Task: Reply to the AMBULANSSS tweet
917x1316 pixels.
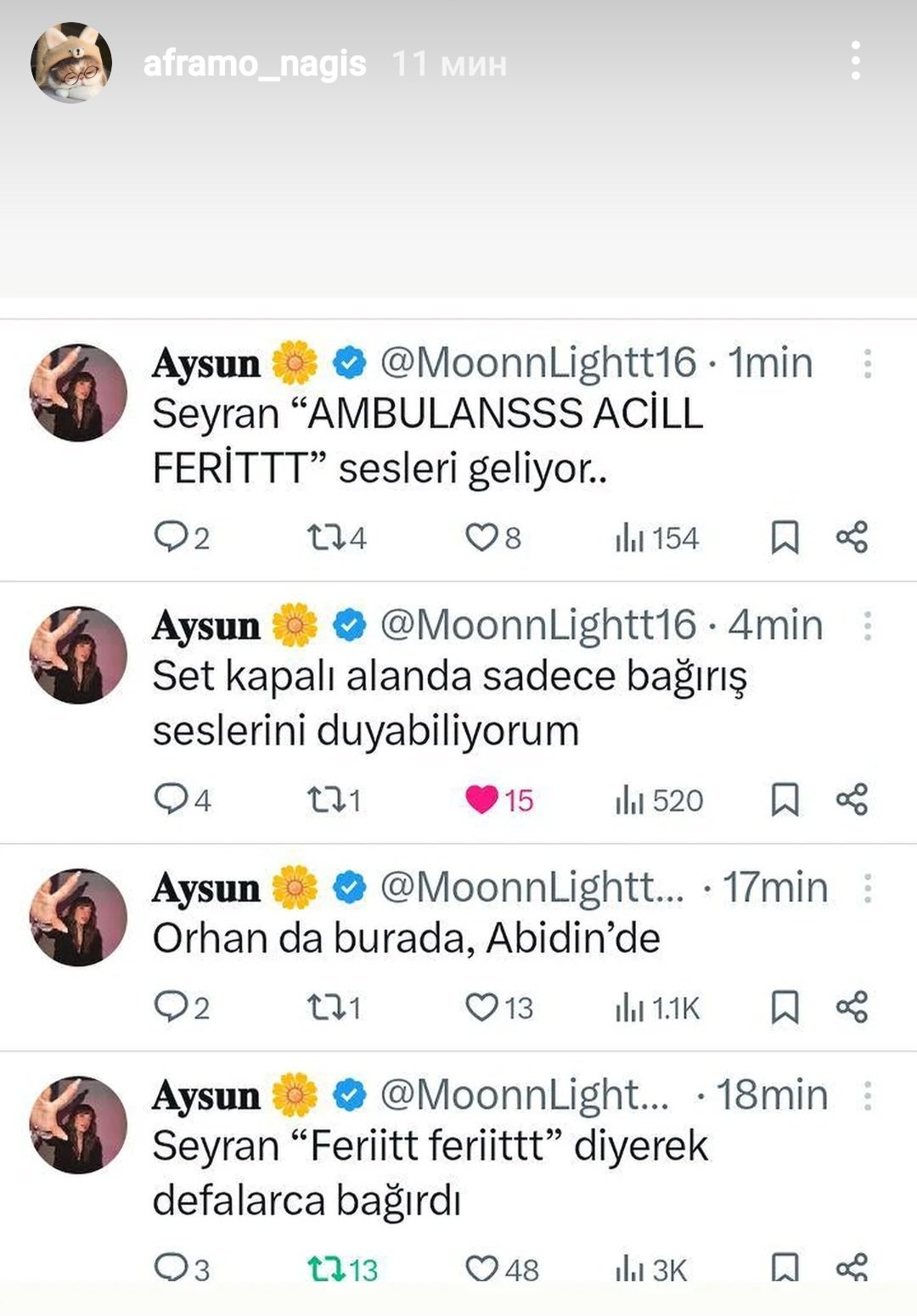Action: [x=171, y=537]
